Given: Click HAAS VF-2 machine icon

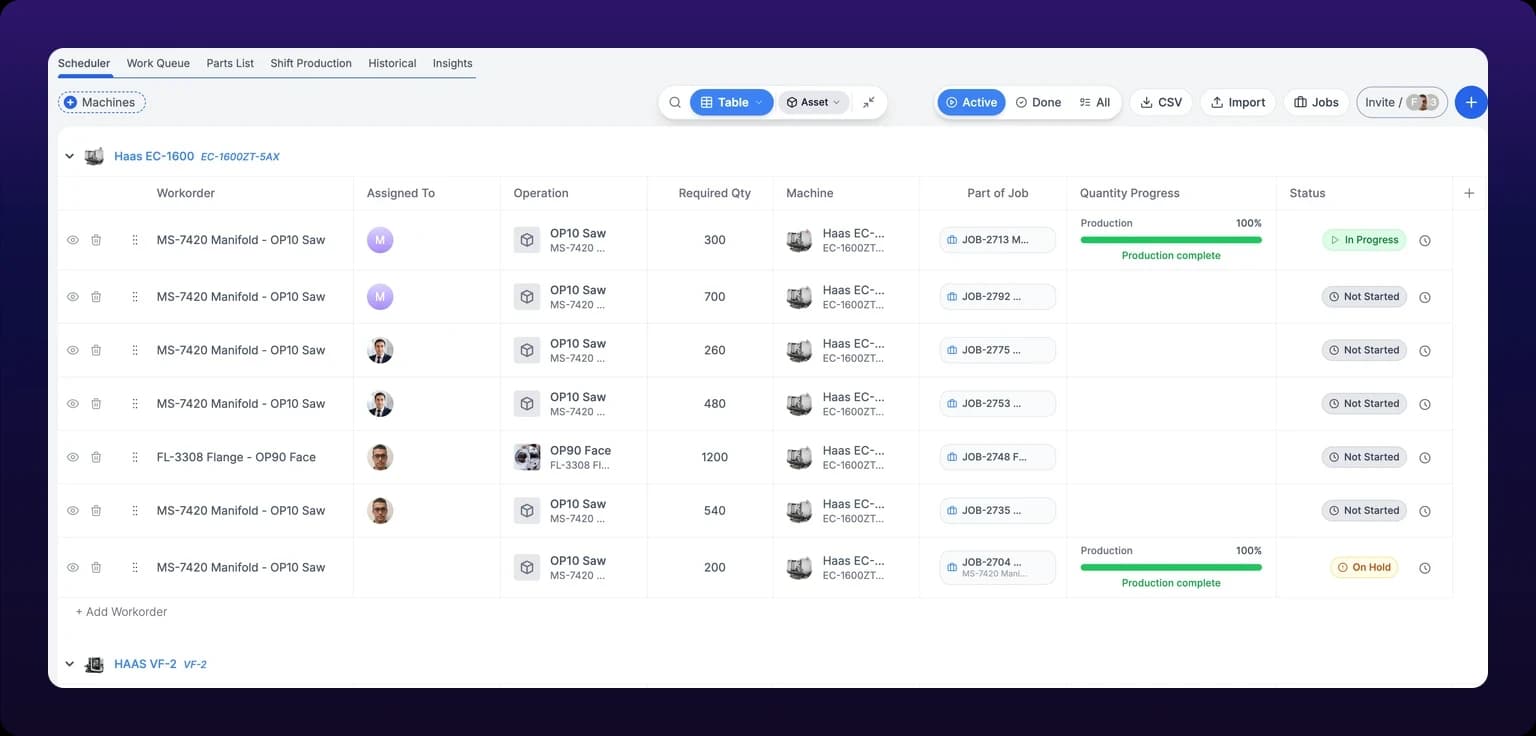Looking at the screenshot, I should point(94,664).
